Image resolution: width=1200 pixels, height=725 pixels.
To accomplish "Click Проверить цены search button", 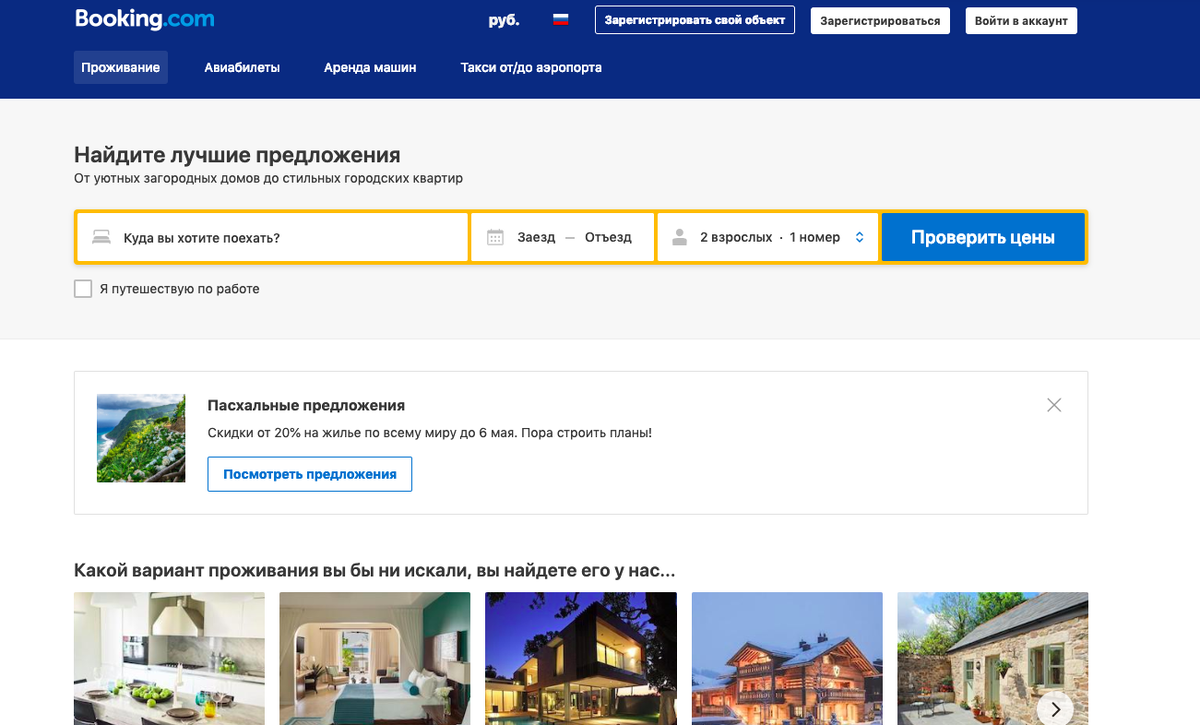I will click(983, 238).
